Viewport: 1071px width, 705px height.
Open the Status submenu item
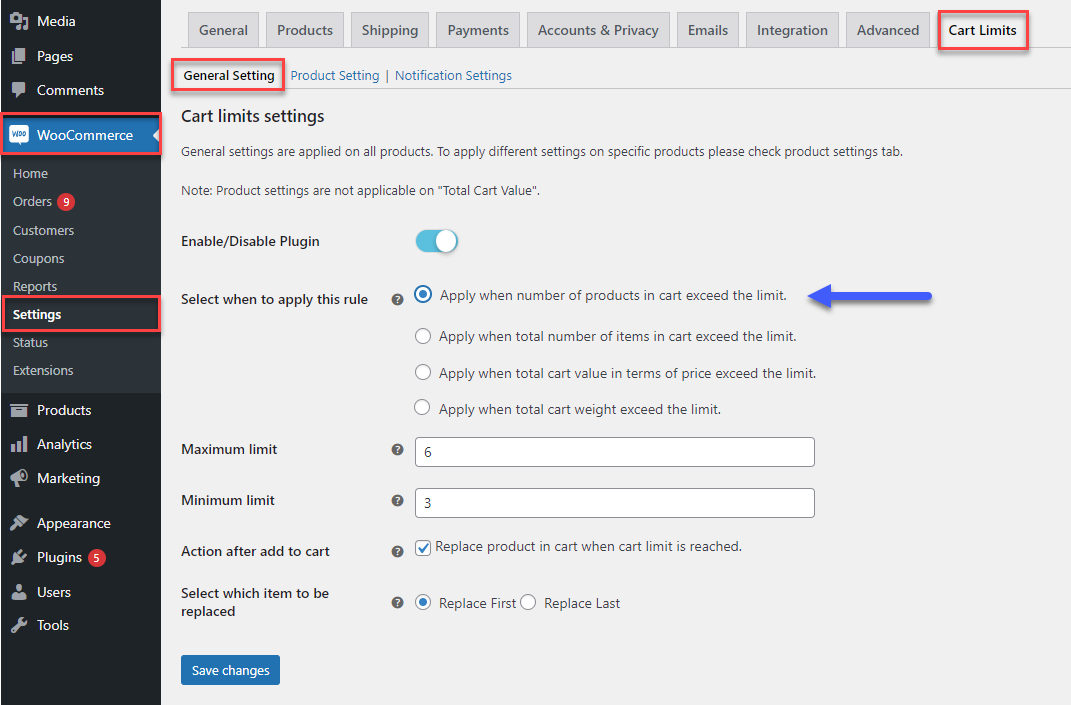pyautogui.click(x=30, y=342)
